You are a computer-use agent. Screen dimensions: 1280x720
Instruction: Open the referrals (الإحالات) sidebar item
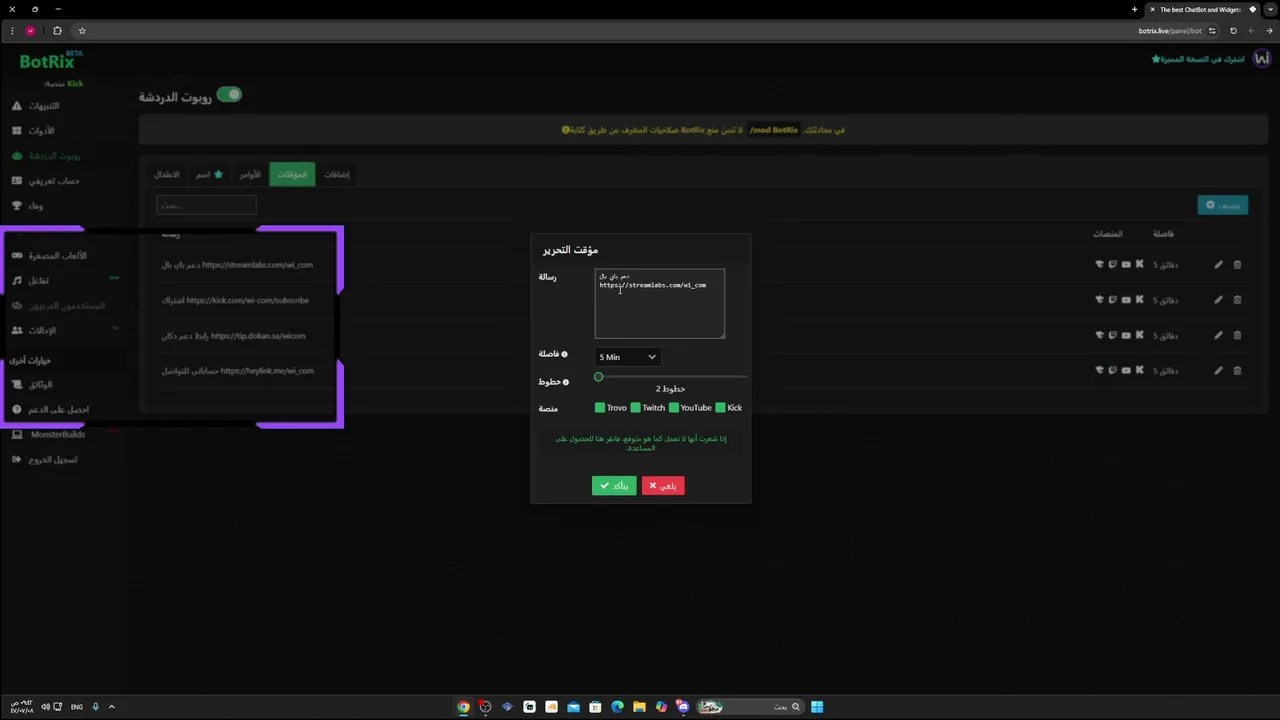click(34, 331)
